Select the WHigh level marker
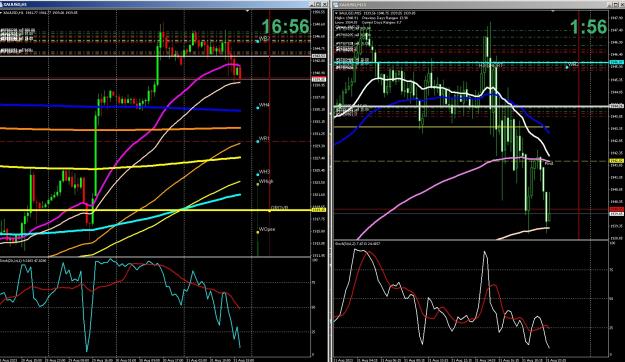 265,182
